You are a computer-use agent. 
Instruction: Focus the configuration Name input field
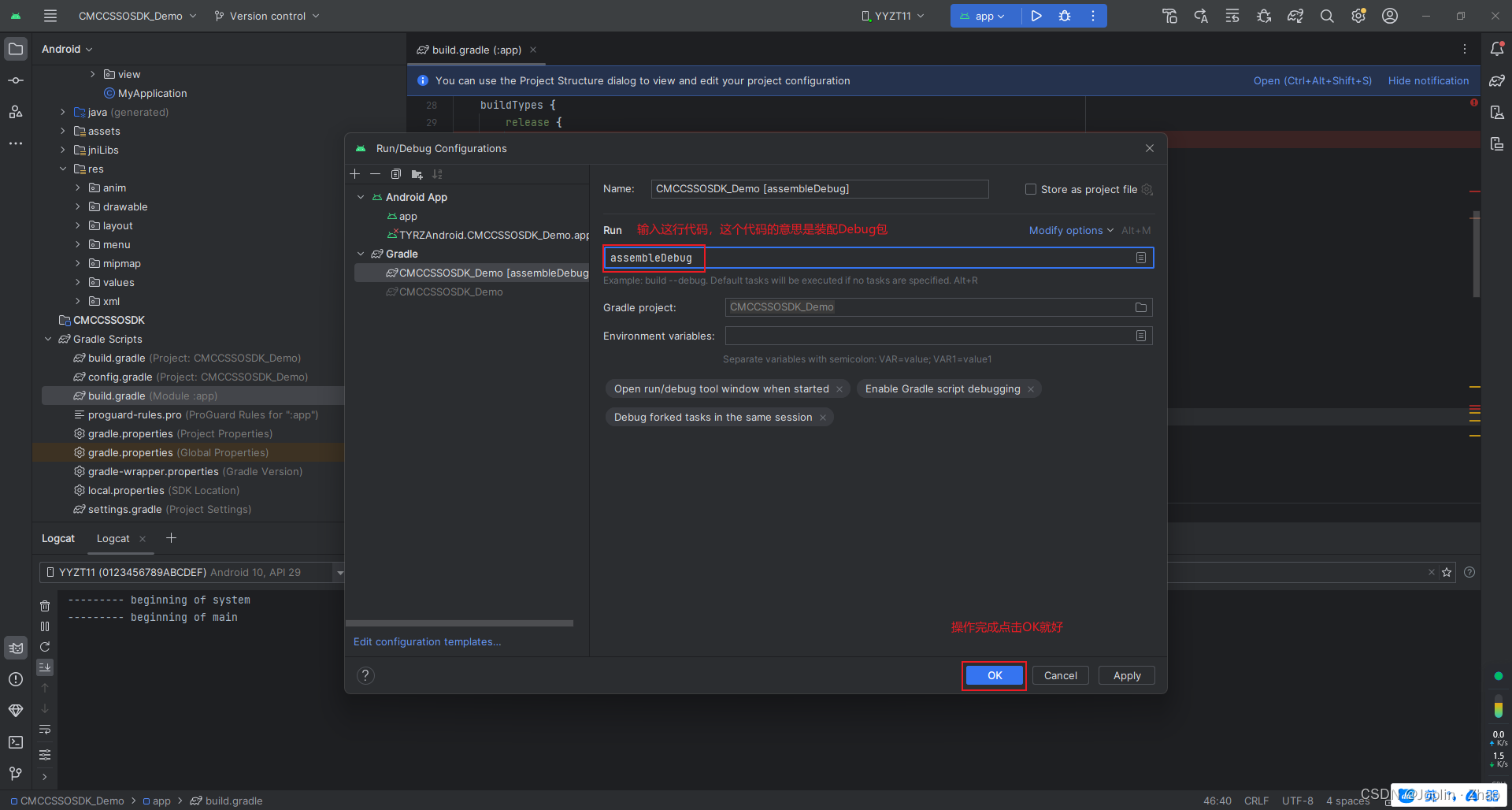coord(819,189)
